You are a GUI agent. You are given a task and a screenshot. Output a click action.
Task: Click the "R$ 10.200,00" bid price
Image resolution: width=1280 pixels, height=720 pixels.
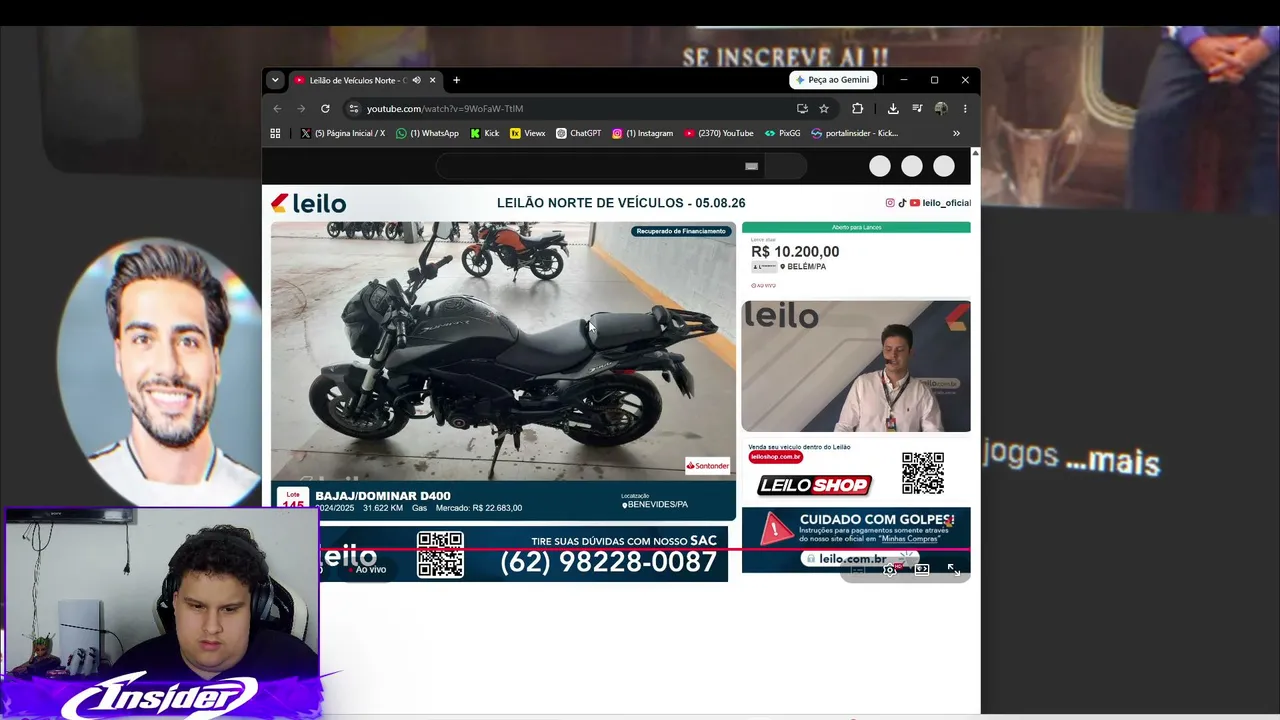(795, 252)
